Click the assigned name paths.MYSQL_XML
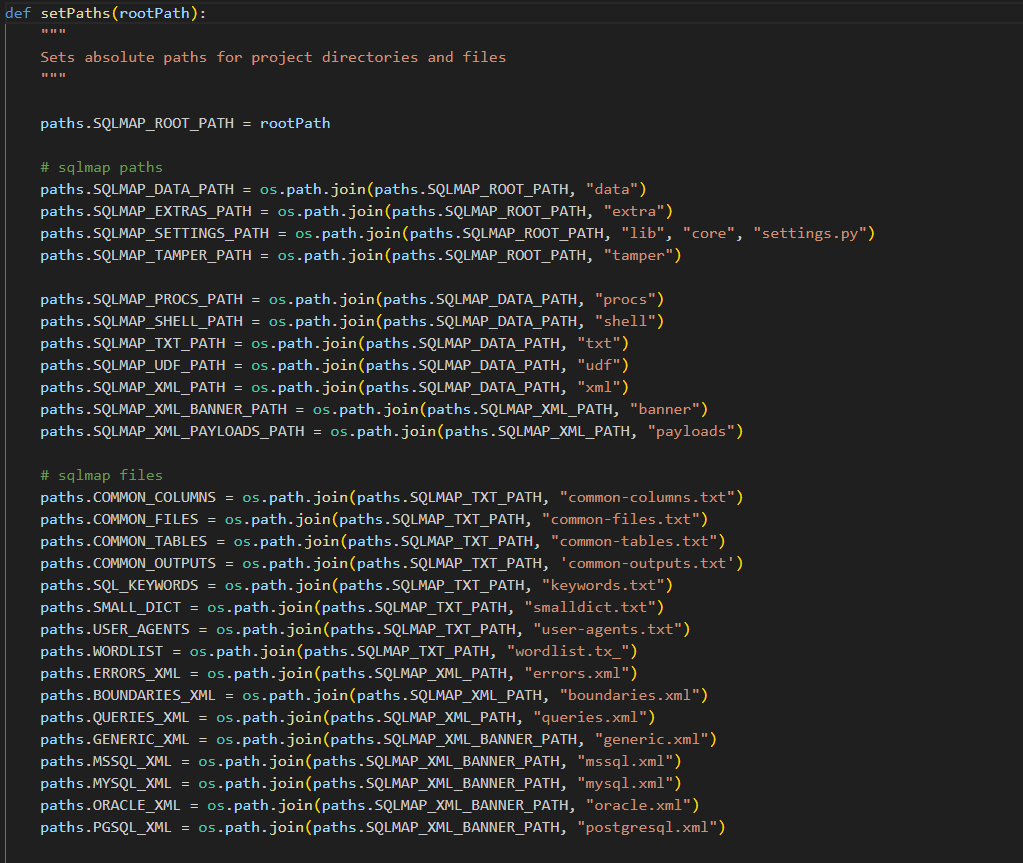This screenshot has width=1023, height=863. click(x=106, y=783)
